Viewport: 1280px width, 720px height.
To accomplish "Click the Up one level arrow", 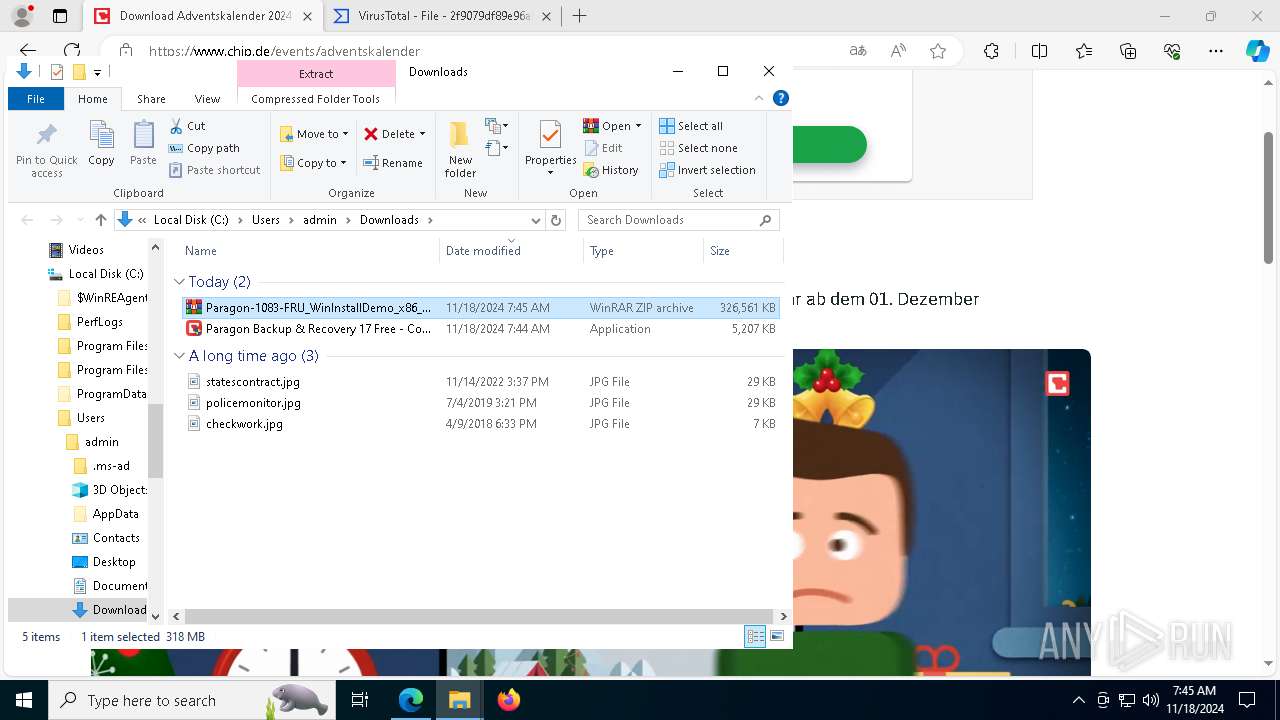I will [x=100, y=220].
